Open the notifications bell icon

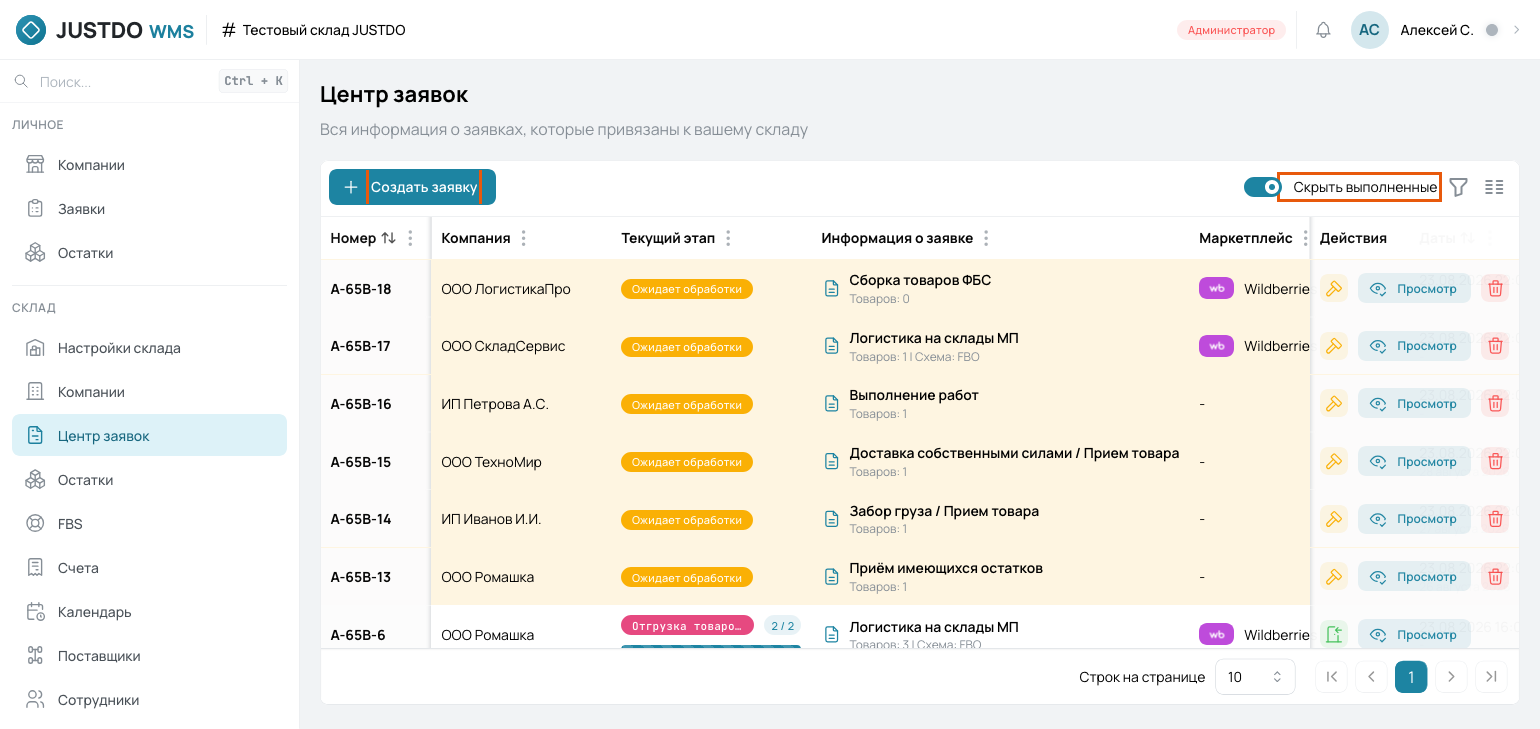(1323, 30)
